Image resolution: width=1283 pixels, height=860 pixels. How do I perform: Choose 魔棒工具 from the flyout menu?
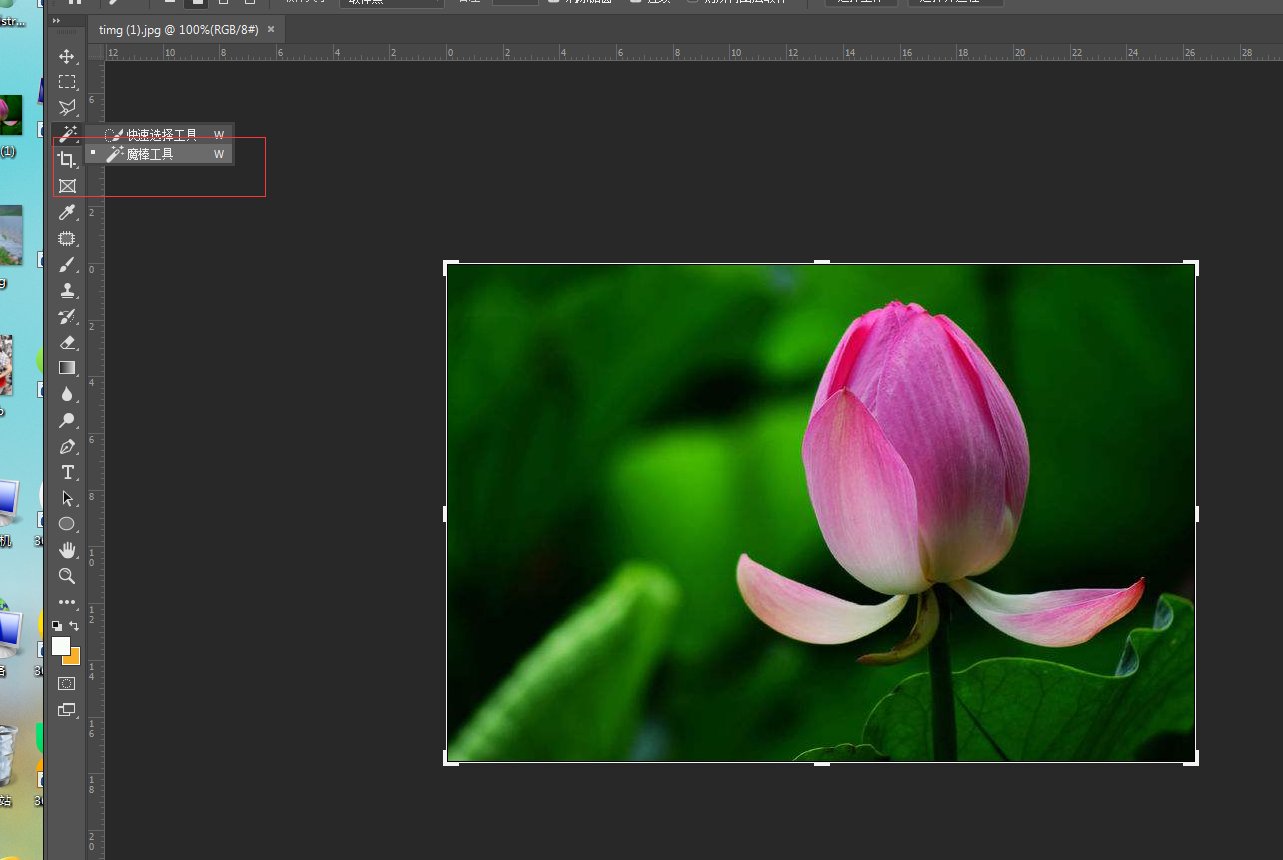(x=149, y=154)
